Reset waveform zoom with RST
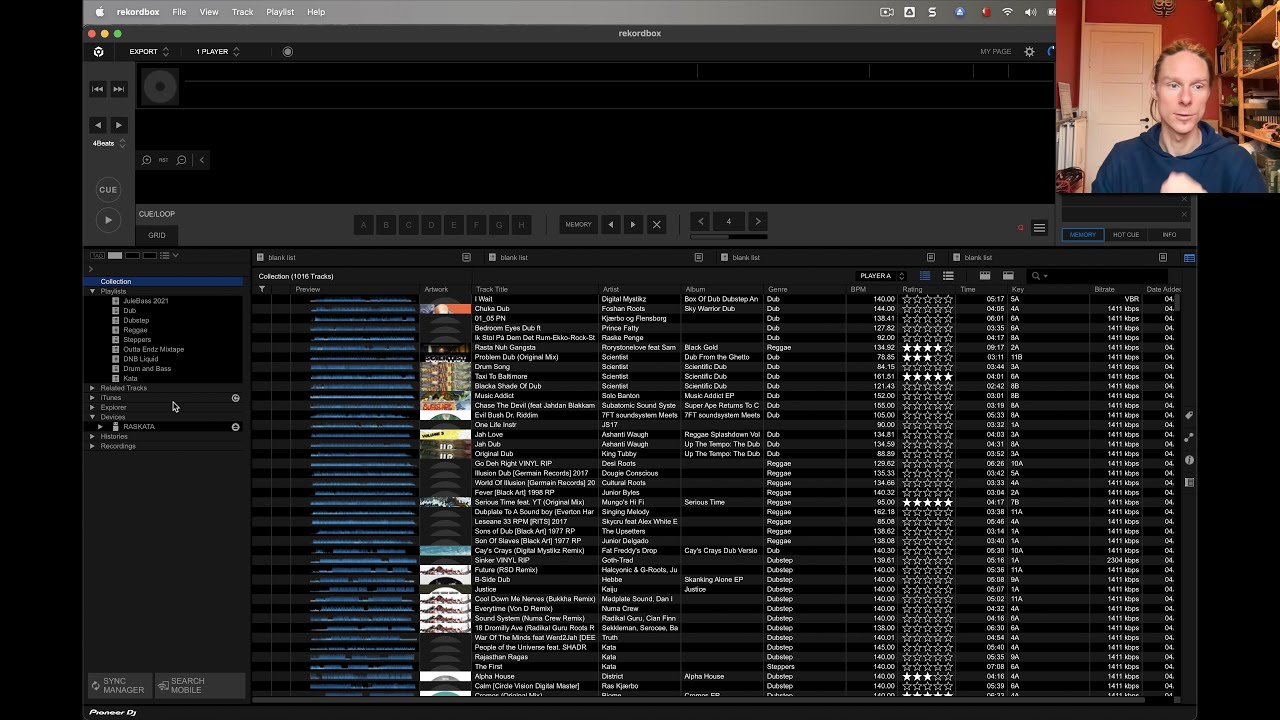 pos(164,160)
